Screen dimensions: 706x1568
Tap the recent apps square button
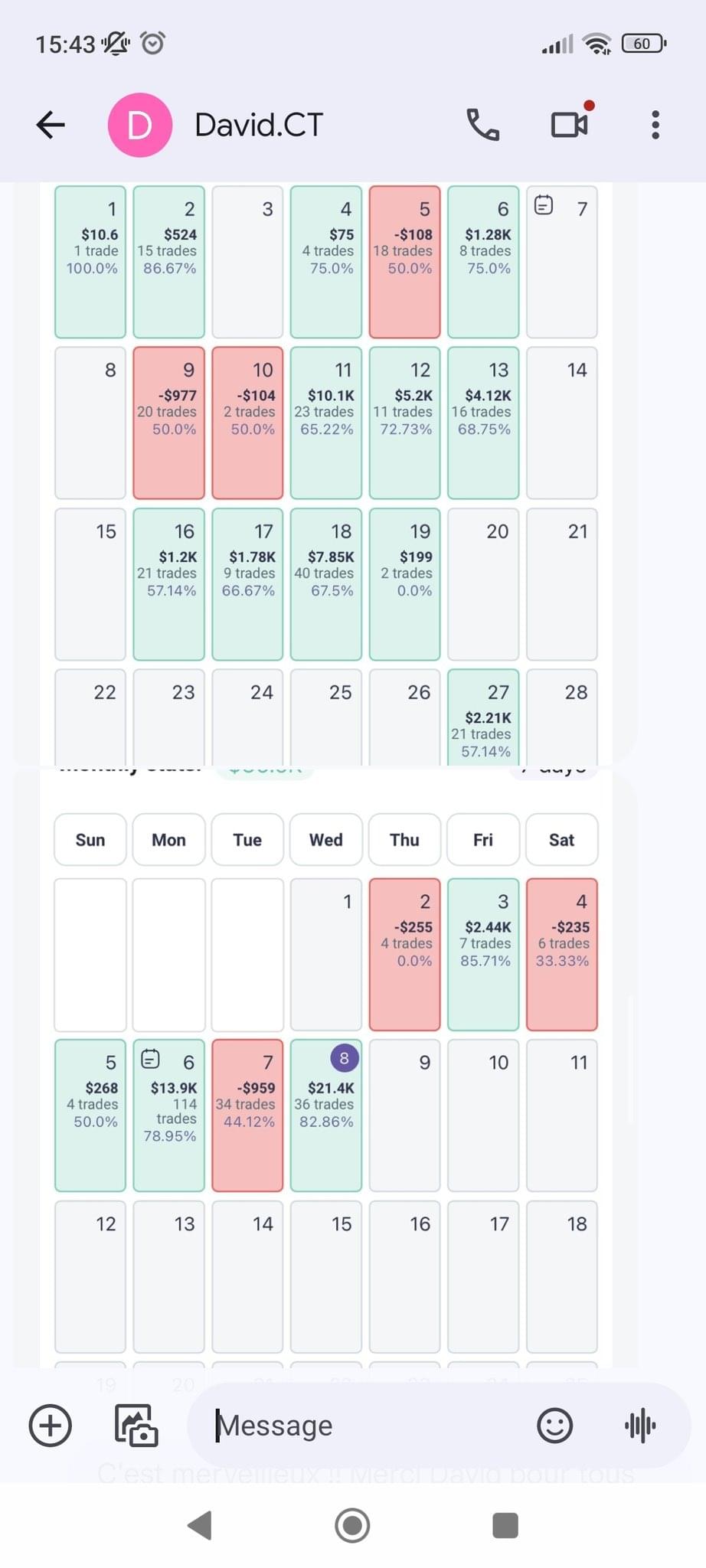click(x=505, y=1525)
